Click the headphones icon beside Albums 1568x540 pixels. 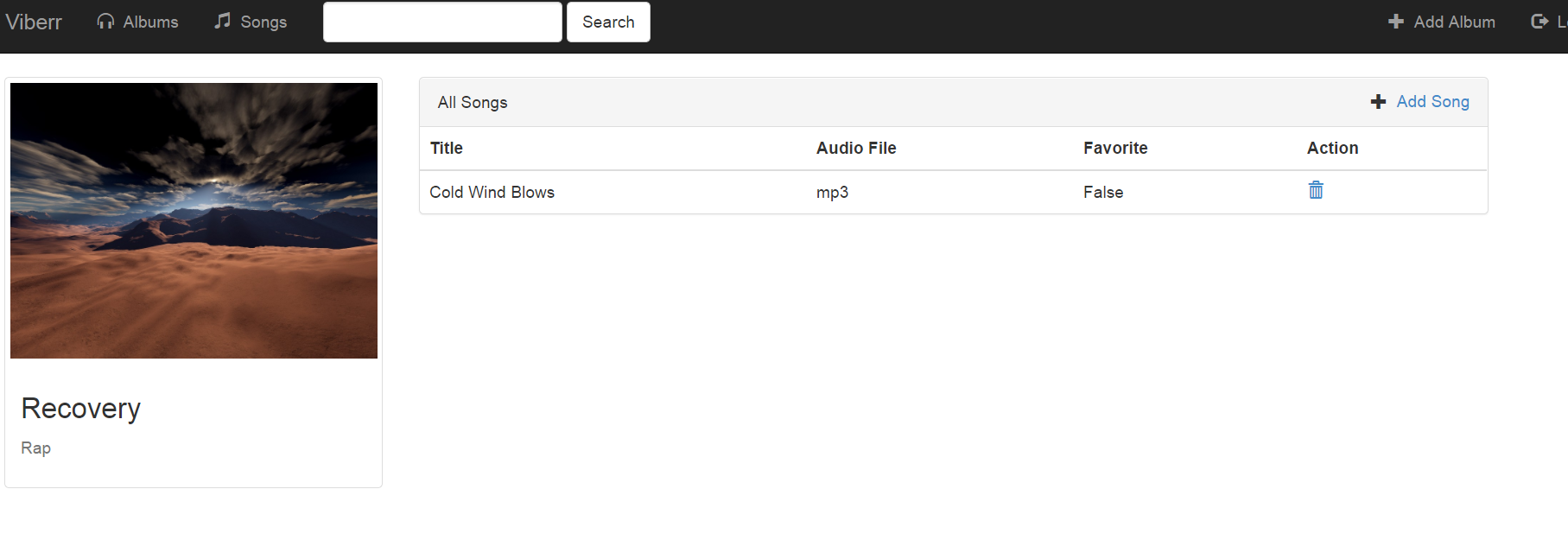point(105,22)
